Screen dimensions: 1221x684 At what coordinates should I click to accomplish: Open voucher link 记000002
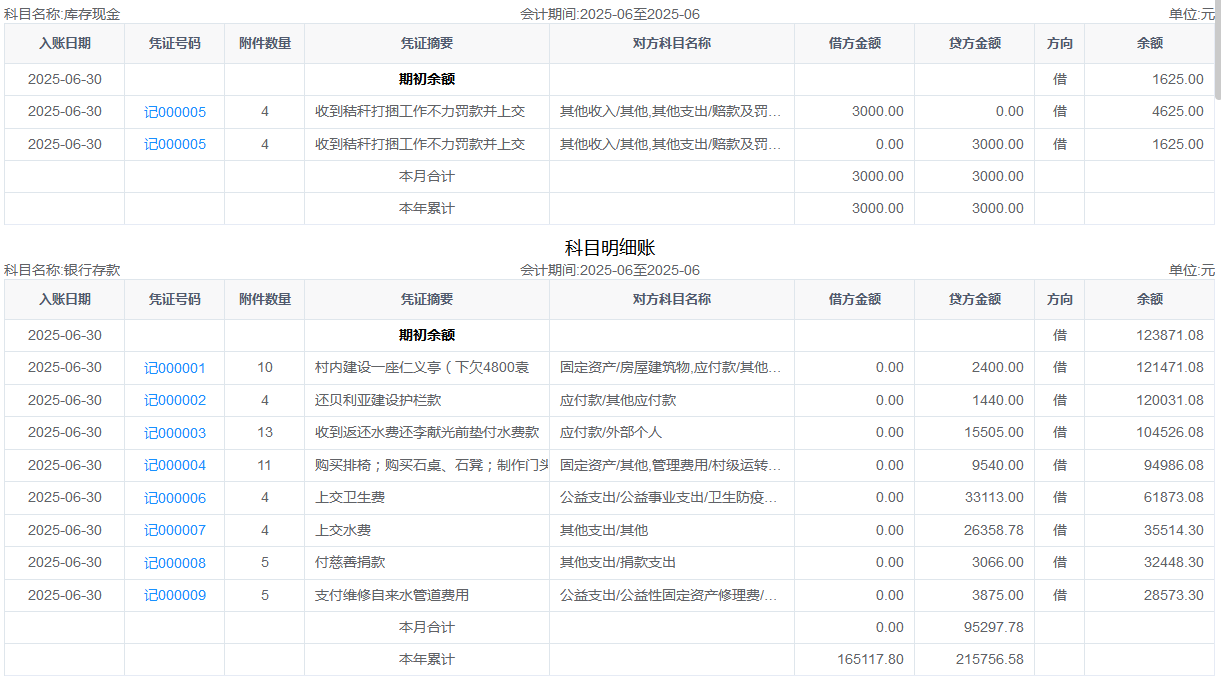pos(174,400)
